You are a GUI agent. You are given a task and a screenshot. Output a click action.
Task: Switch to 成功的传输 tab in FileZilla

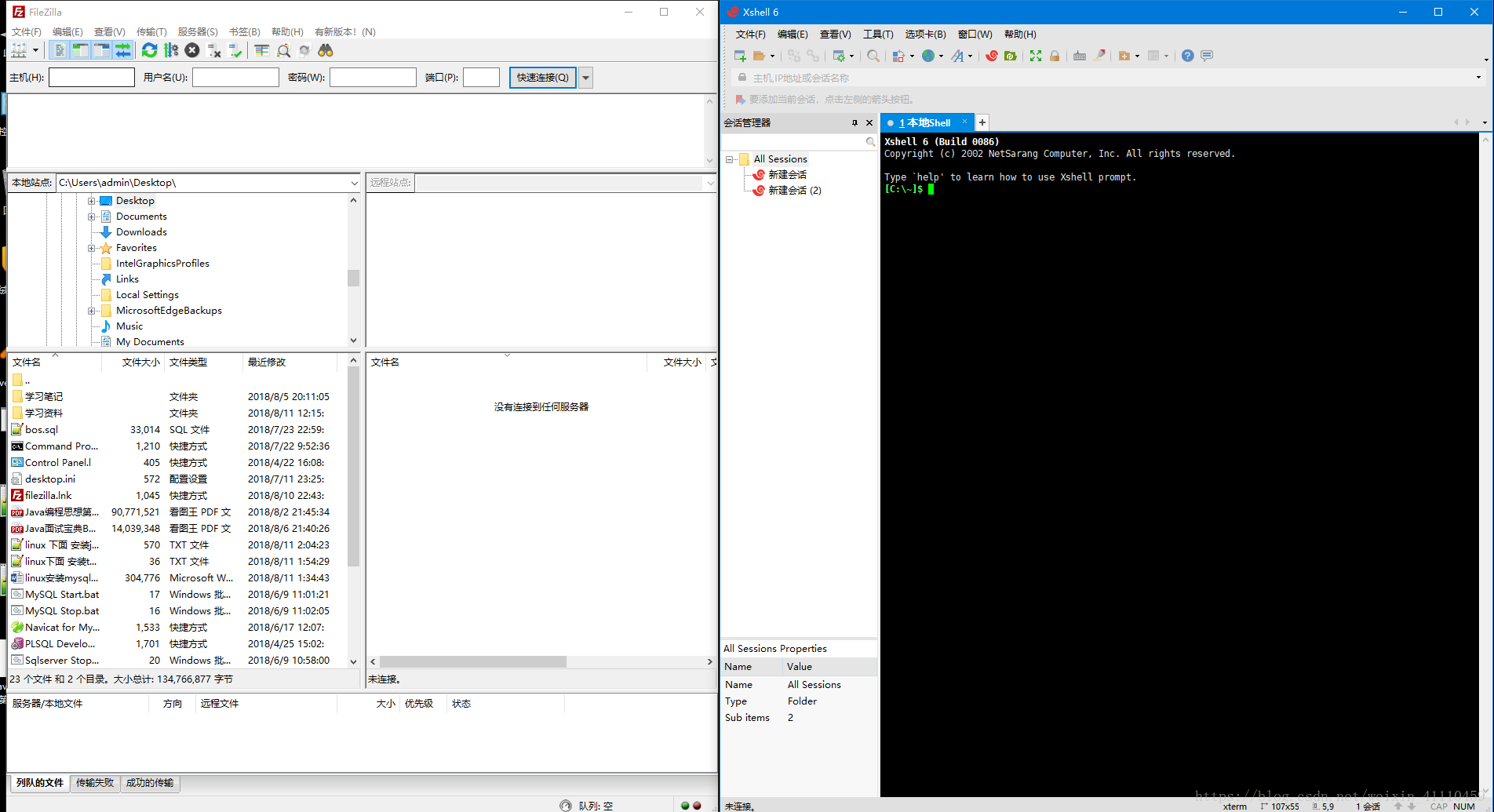click(150, 783)
